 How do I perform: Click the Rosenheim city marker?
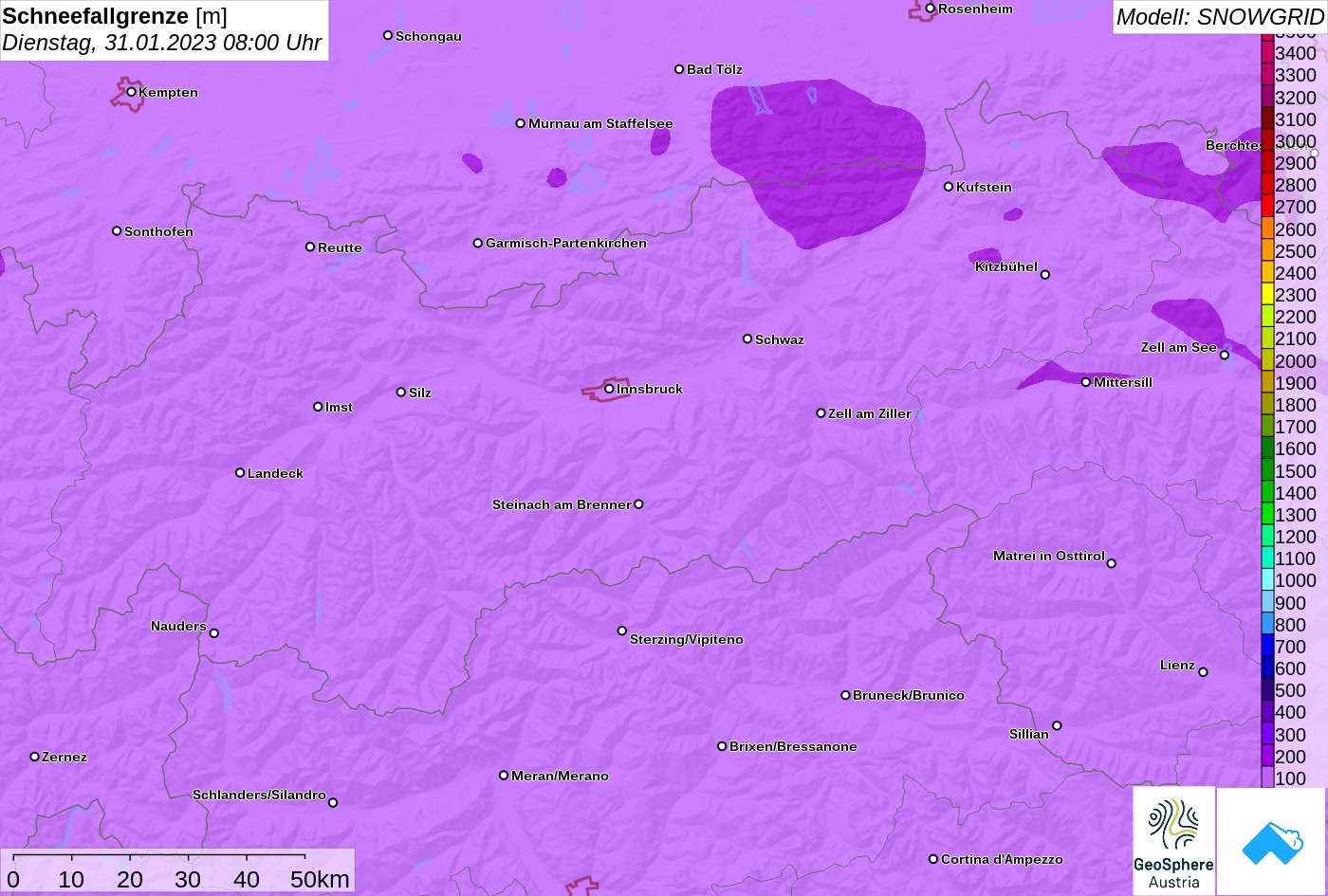(x=931, y=9)
